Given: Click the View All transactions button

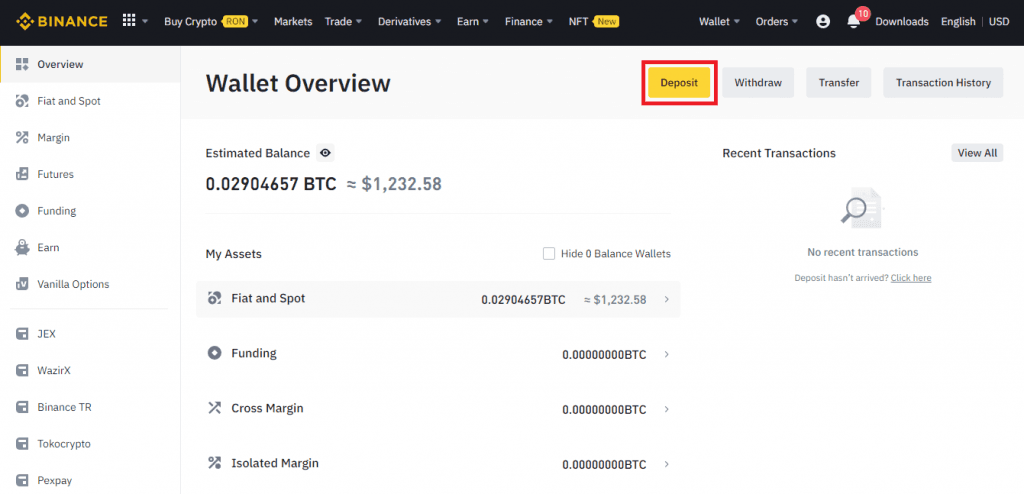Looking at the screenshot, I should pos(976,153).
